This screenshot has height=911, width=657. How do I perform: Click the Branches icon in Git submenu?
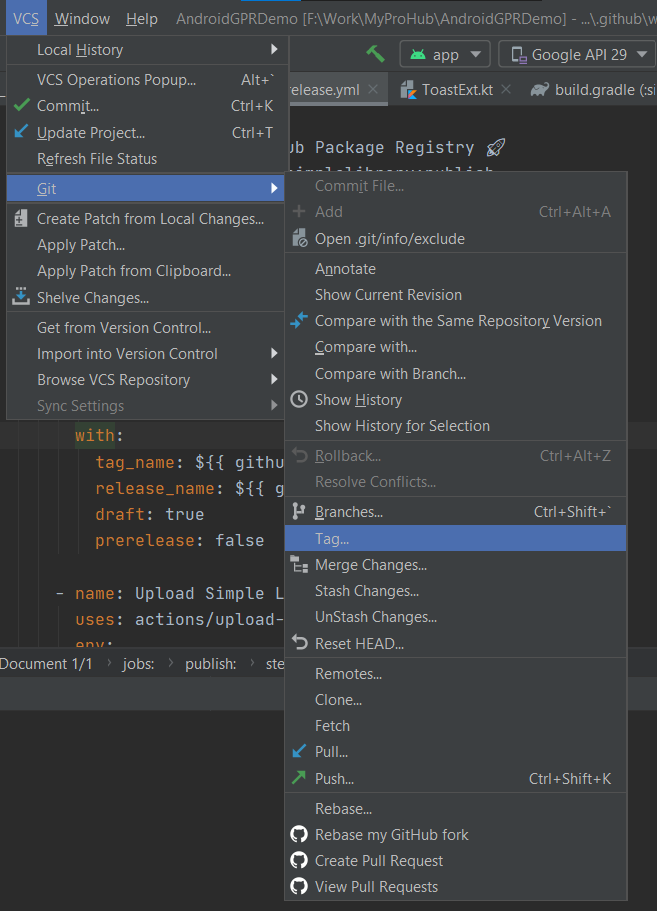tap(299, 512)
